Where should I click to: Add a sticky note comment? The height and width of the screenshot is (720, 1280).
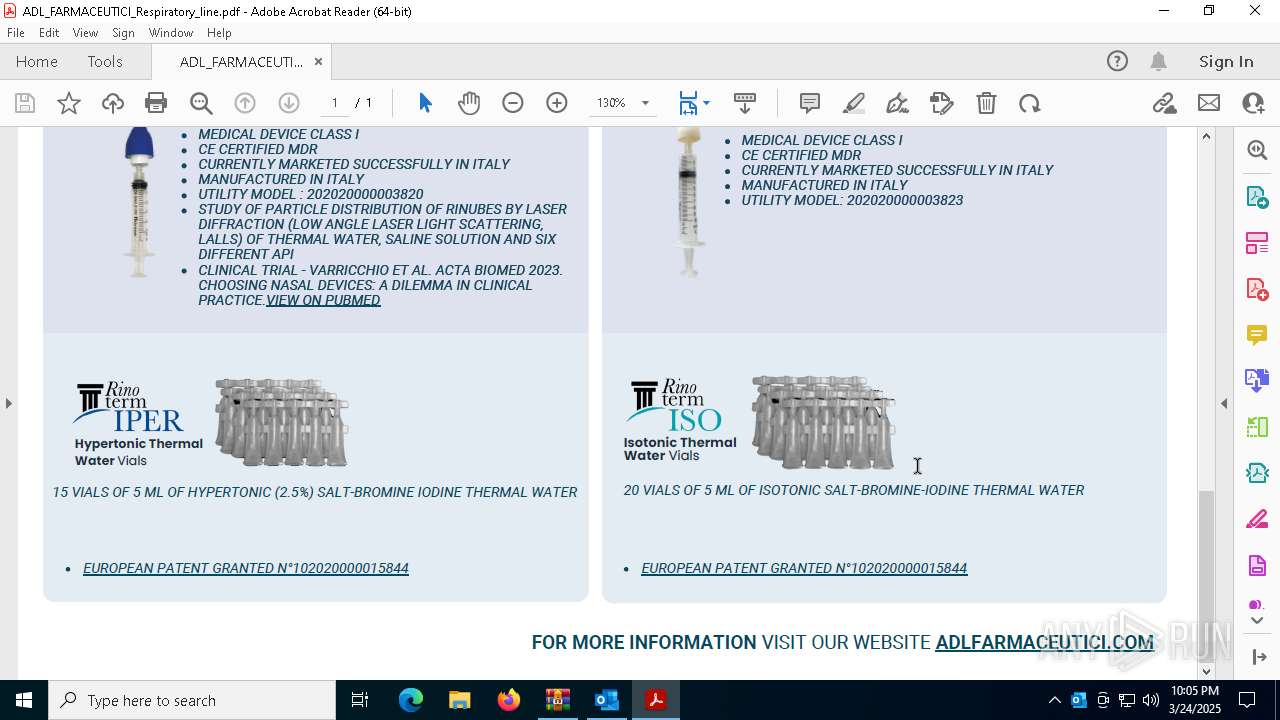[x=810, y=103]
